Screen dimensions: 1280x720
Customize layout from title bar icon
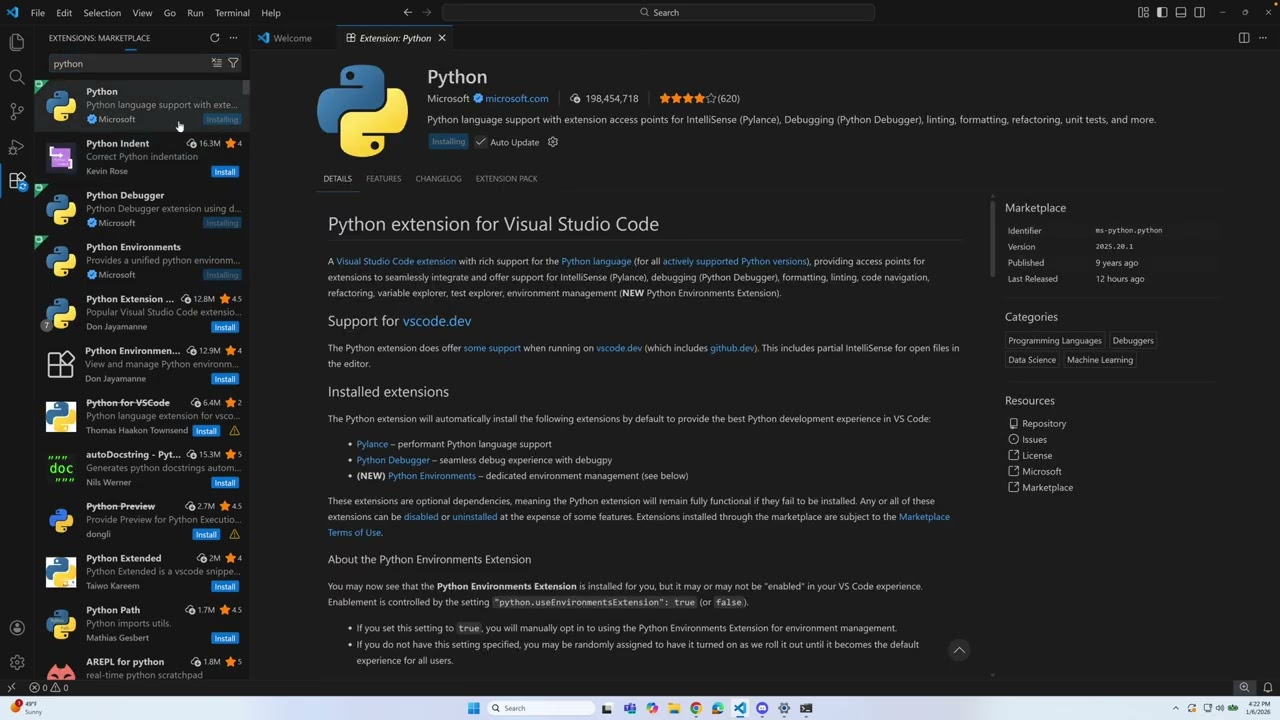point(1143,12)
